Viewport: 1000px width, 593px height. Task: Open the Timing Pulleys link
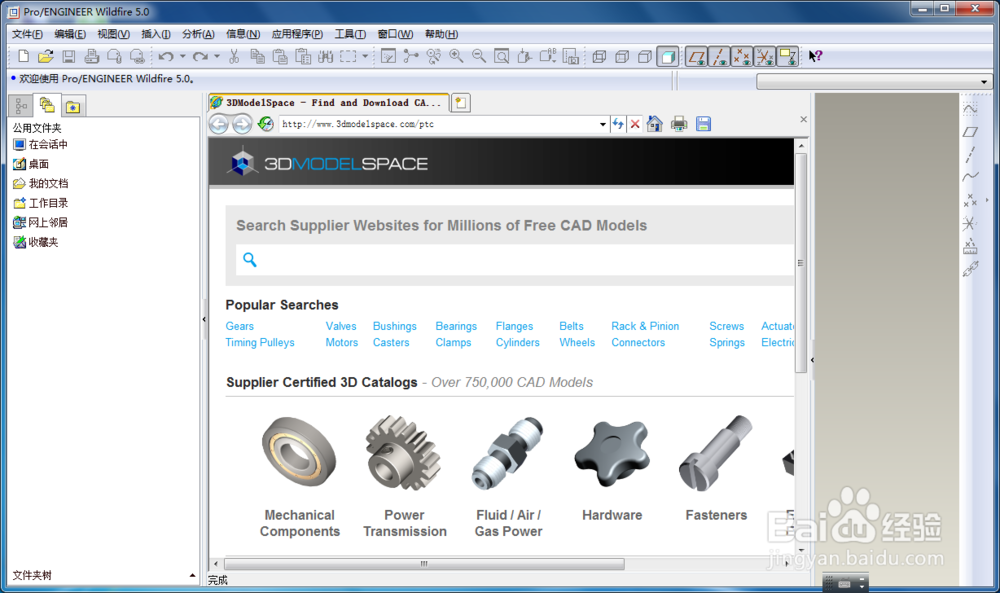coord(260,342)
